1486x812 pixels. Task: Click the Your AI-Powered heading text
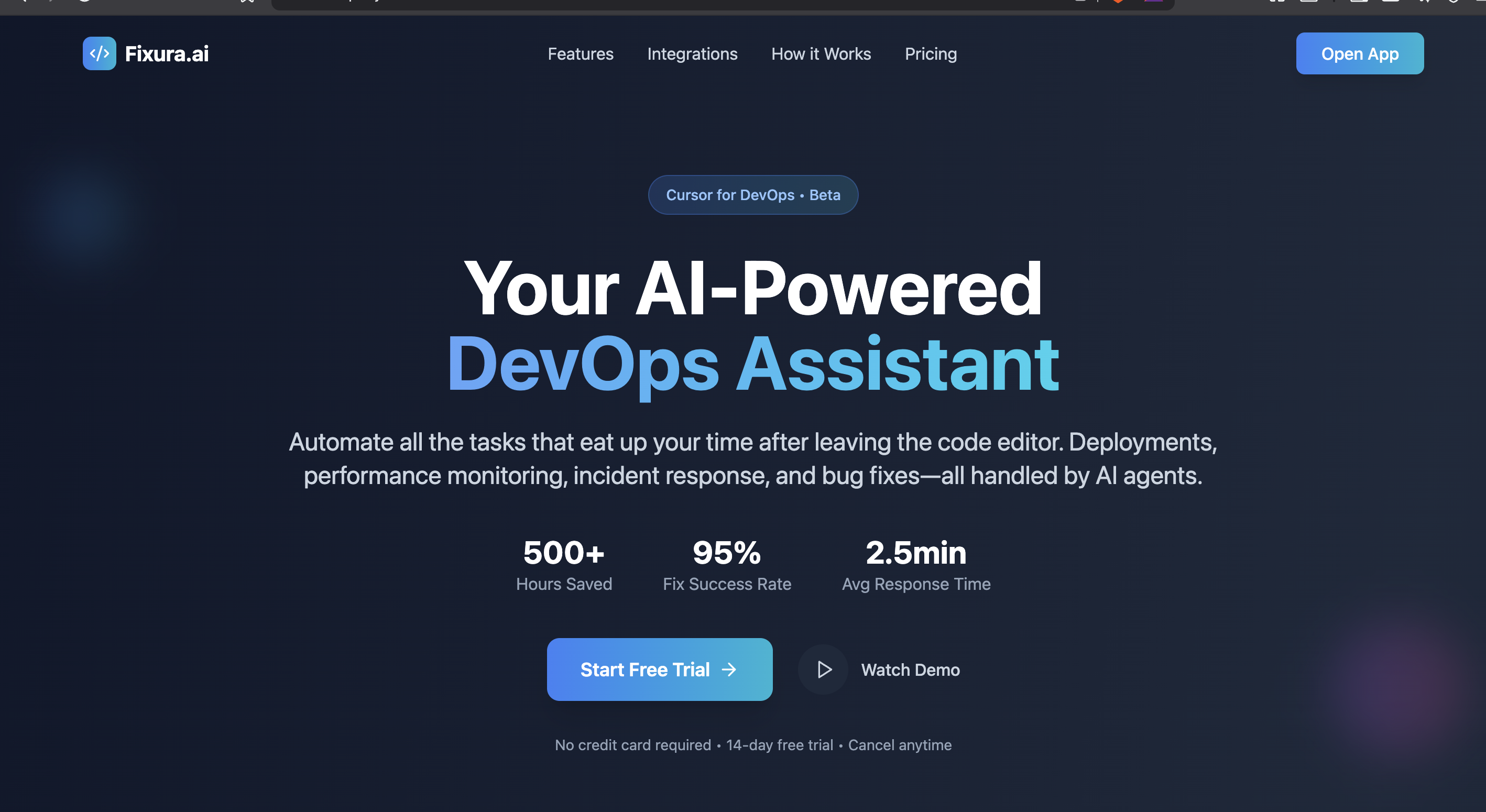coord(753,288)
